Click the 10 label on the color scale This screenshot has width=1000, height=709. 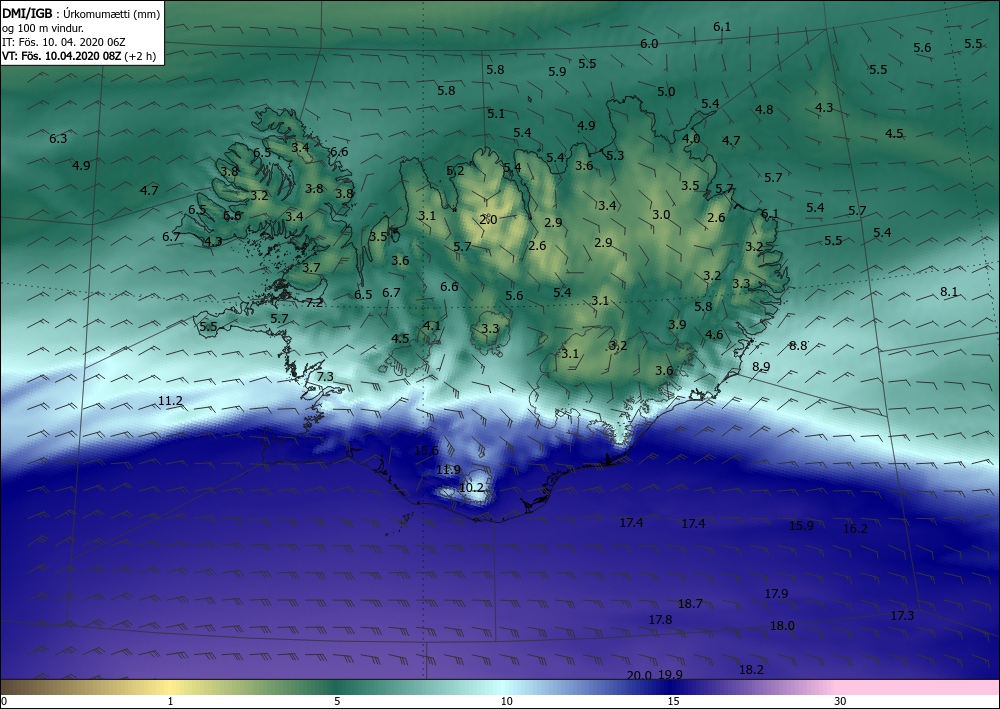(x=506, y=701)
